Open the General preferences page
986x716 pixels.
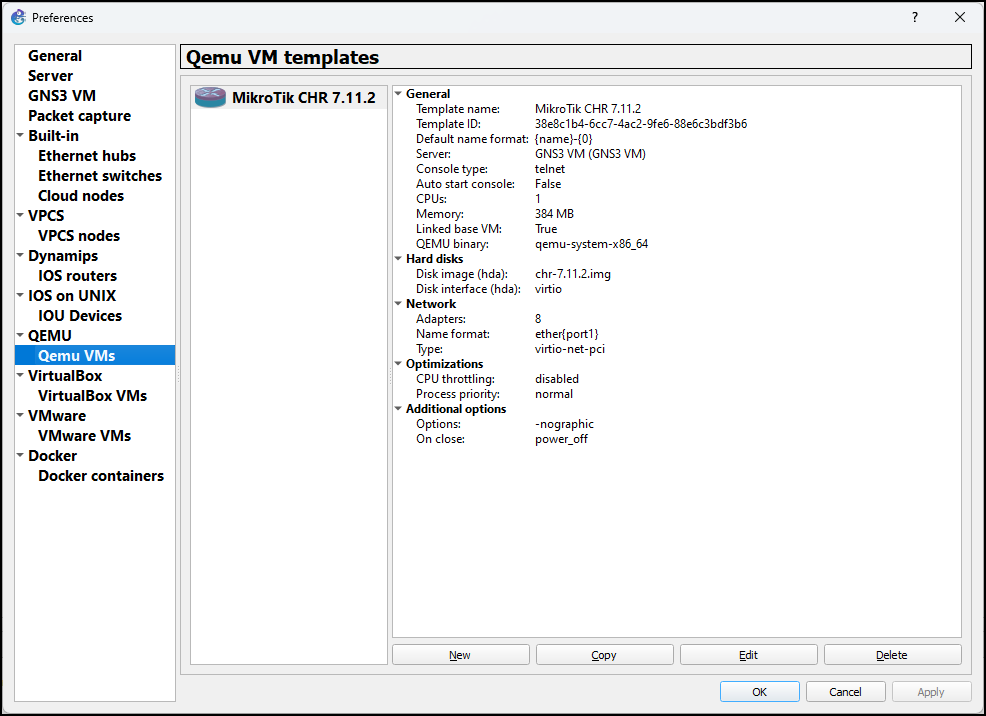tap(55, 56)
